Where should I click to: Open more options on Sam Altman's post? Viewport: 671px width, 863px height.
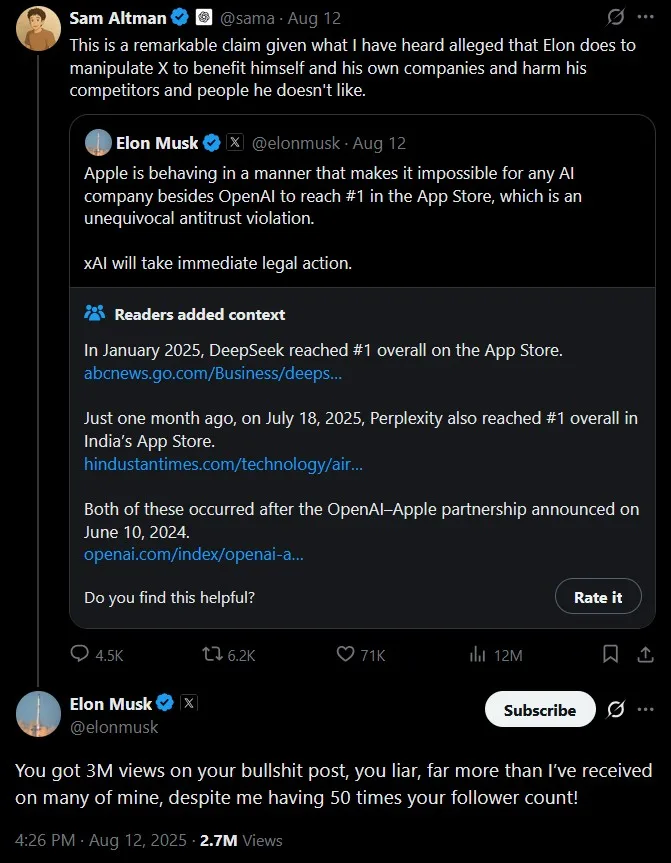click(x=646, y=18)
